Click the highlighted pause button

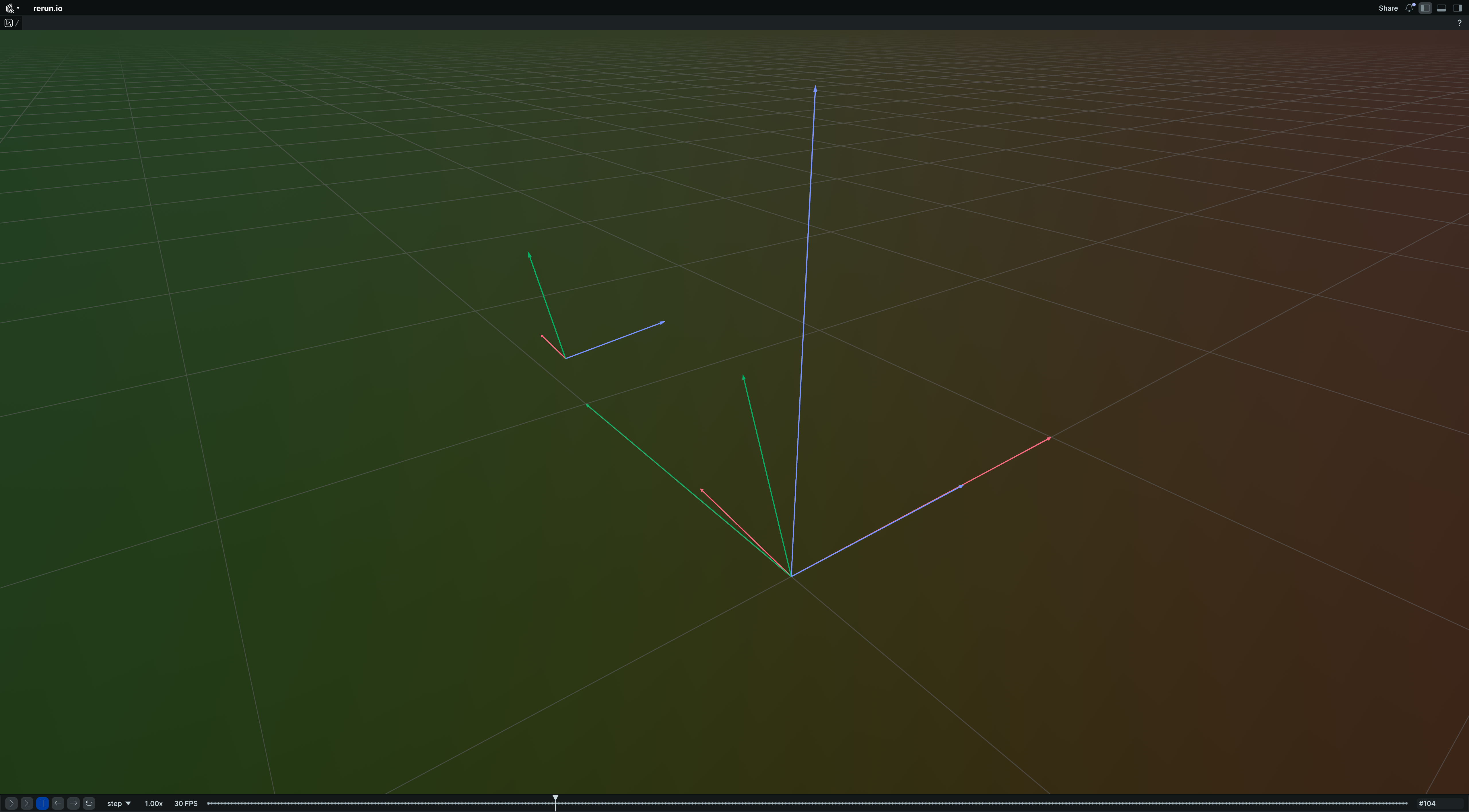(x=42, y=803)
